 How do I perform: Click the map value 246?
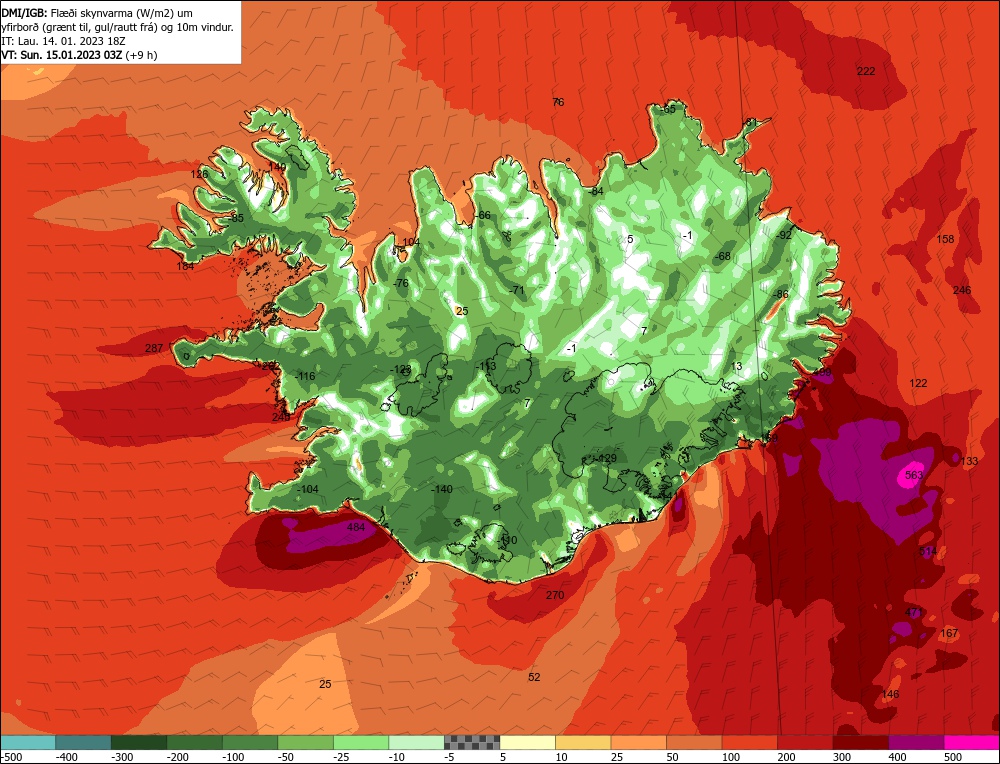962,290
